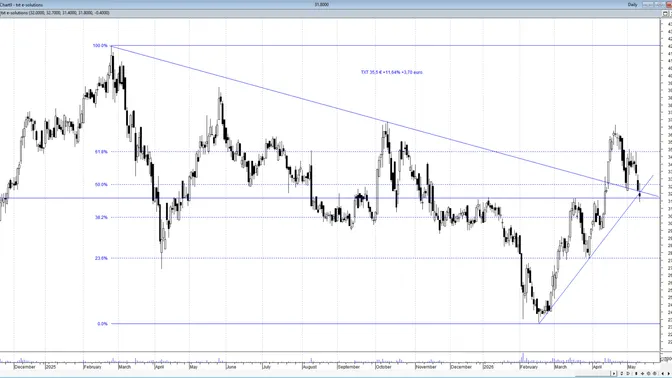672x378 pixels.
Task: Maximize the chart window
Action: point(660,5)
